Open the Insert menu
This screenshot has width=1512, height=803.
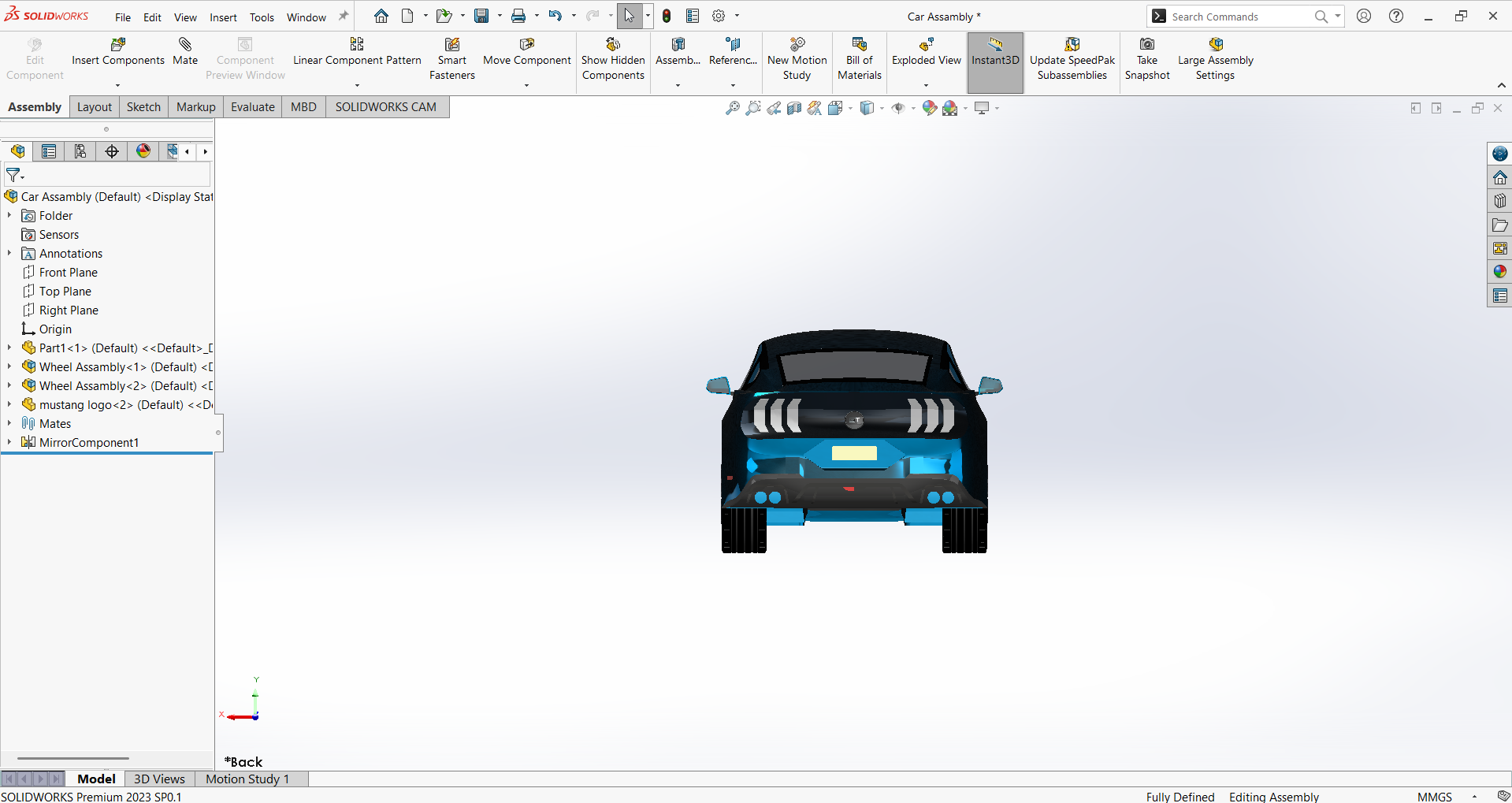point(223,17)
